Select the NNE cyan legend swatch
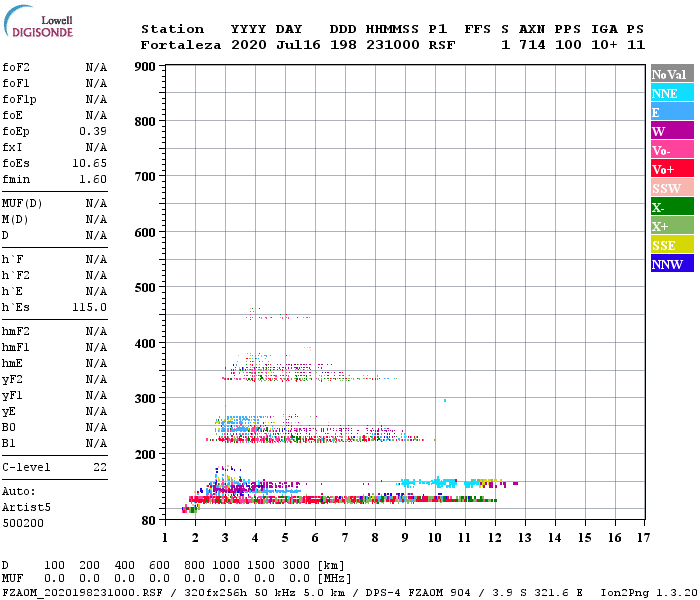Image resolution: width=700 pixels, height=600 pixels. click(x=672, y=93)
